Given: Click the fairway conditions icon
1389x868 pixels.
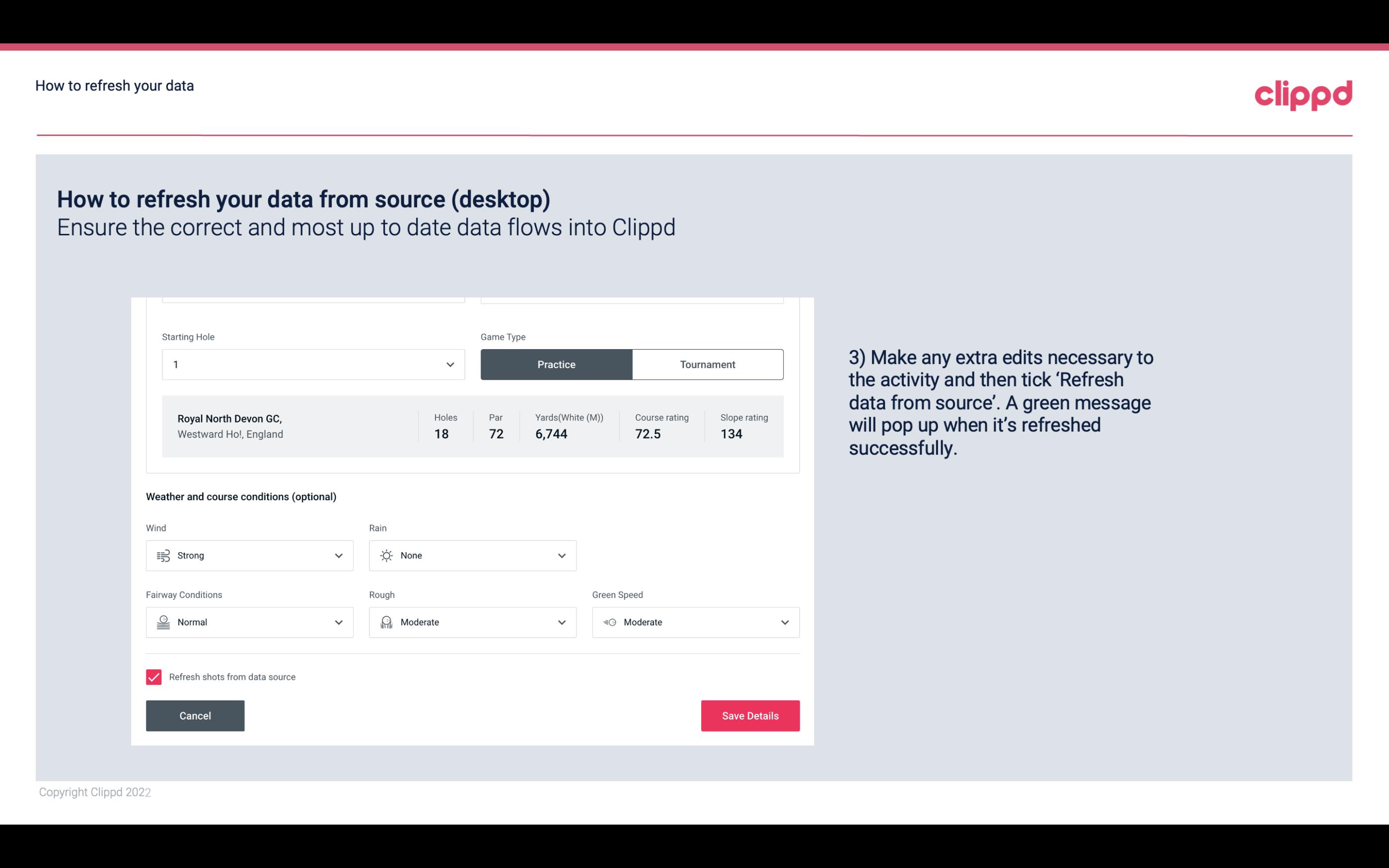Looking at the screenshot, I should (163, 622).
